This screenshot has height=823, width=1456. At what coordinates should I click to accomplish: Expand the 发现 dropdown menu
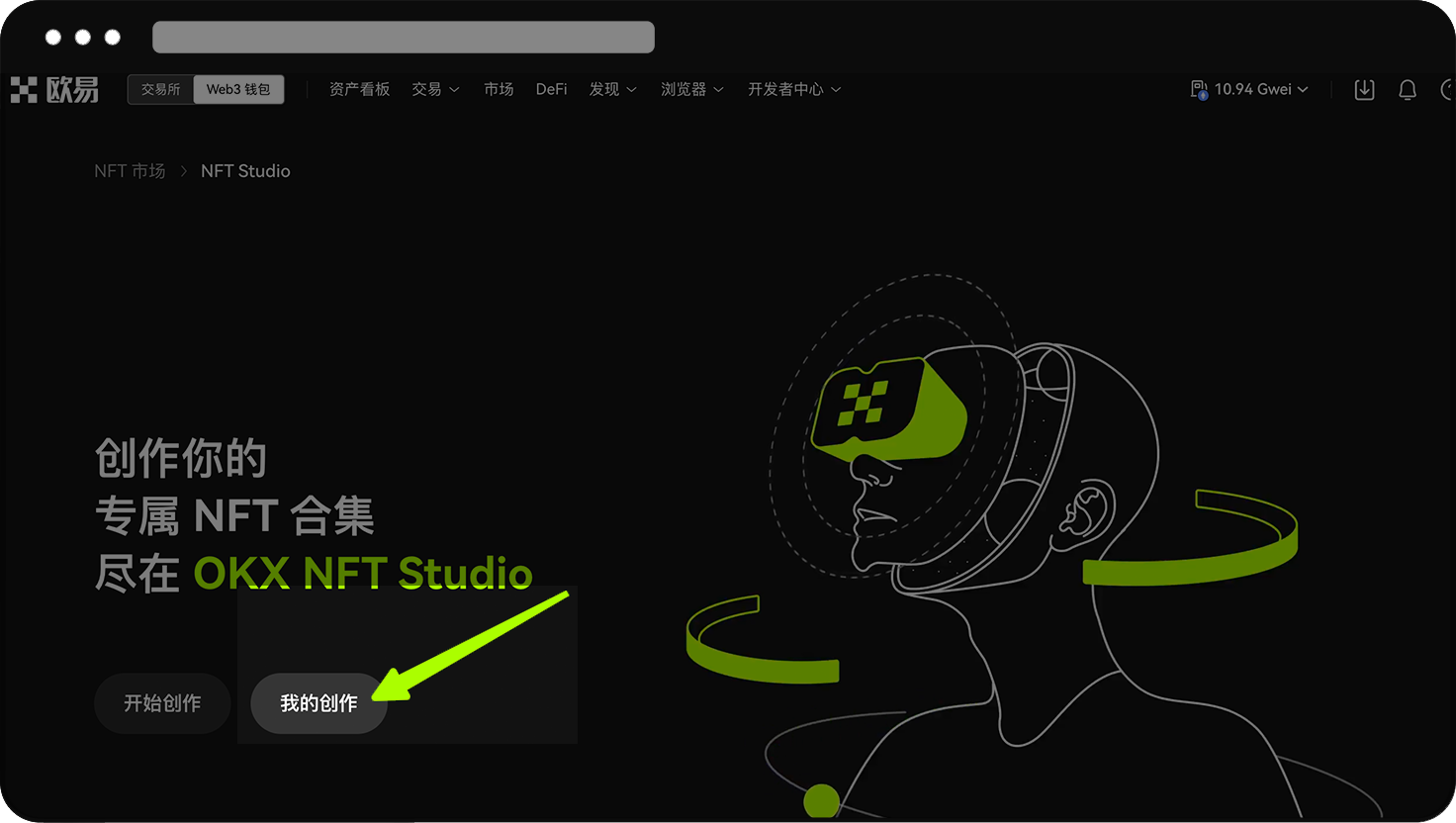[x=612, y=89]
